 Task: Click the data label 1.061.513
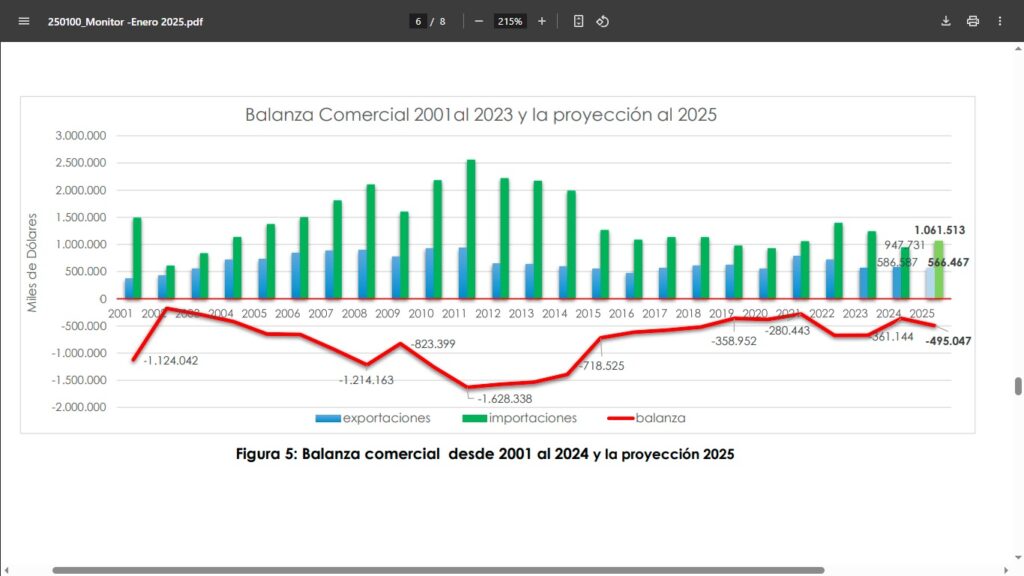pos(939,230)
